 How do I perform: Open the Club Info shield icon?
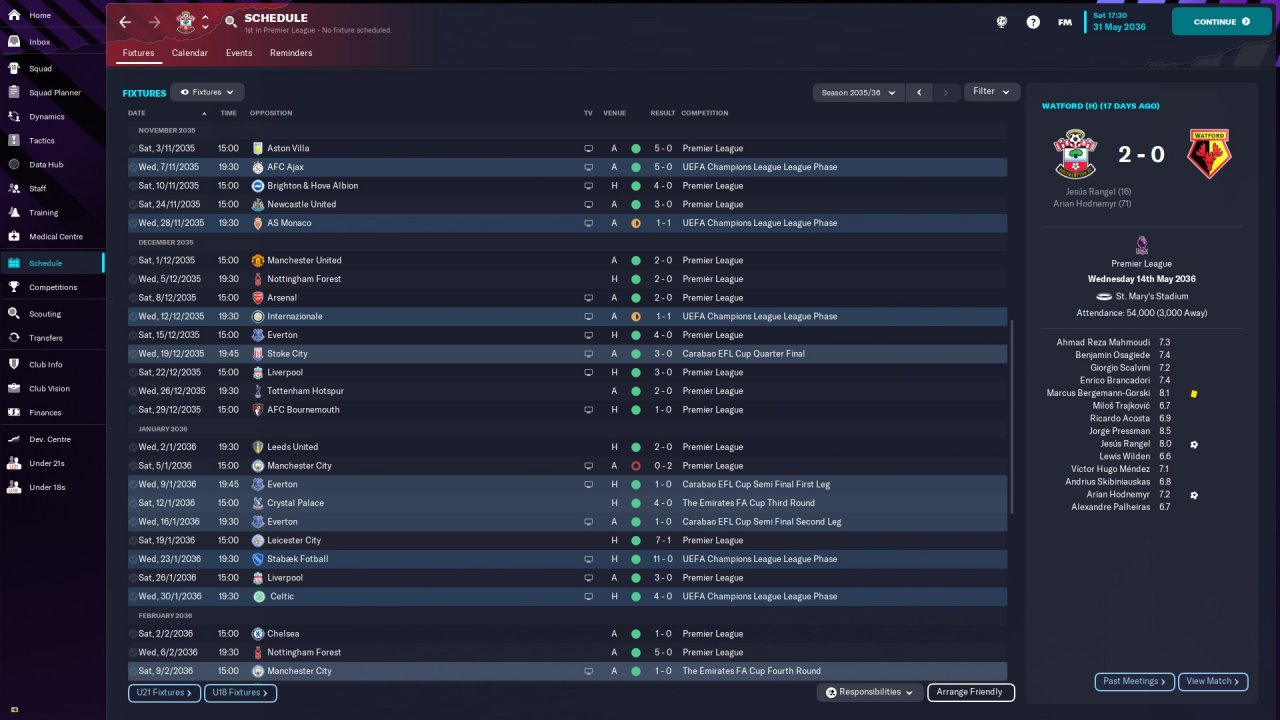[14, 365]
